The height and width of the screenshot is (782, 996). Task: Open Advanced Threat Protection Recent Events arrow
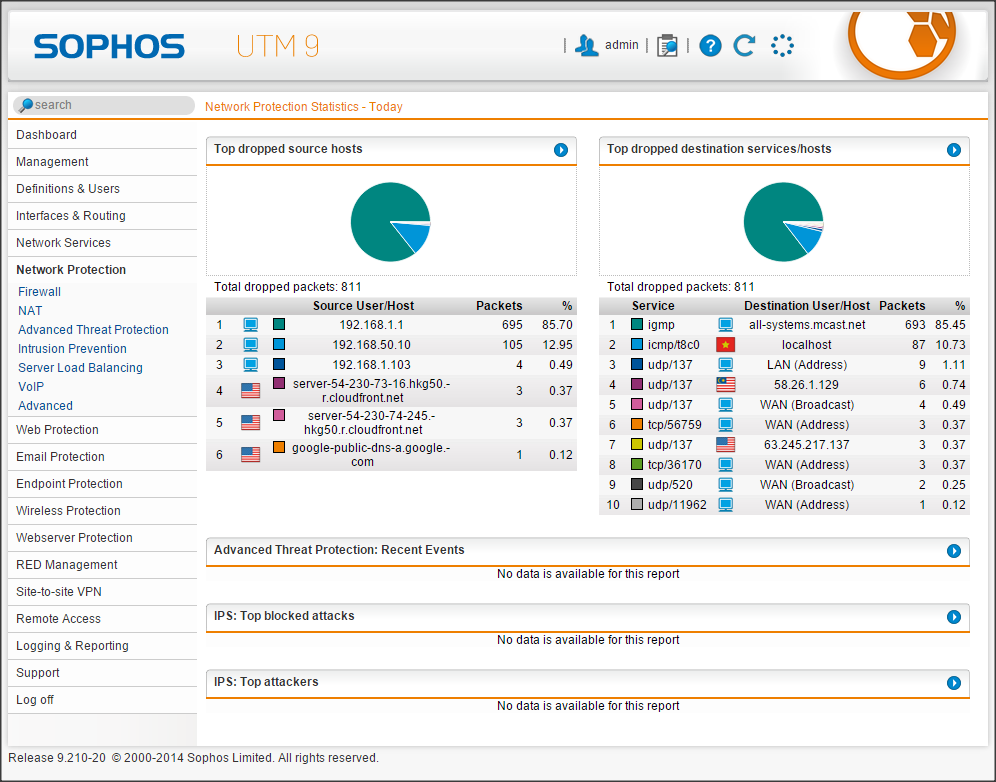(x=954, y=551)
